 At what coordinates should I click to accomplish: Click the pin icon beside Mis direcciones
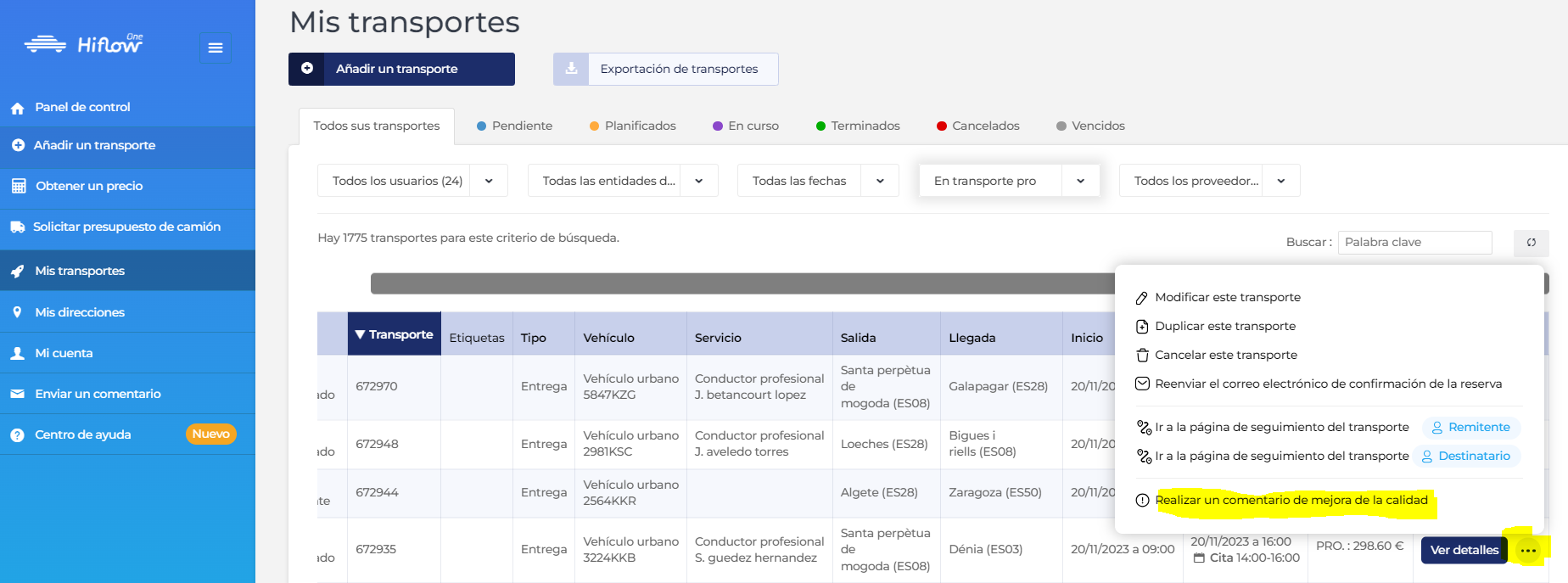coord(17,312)
